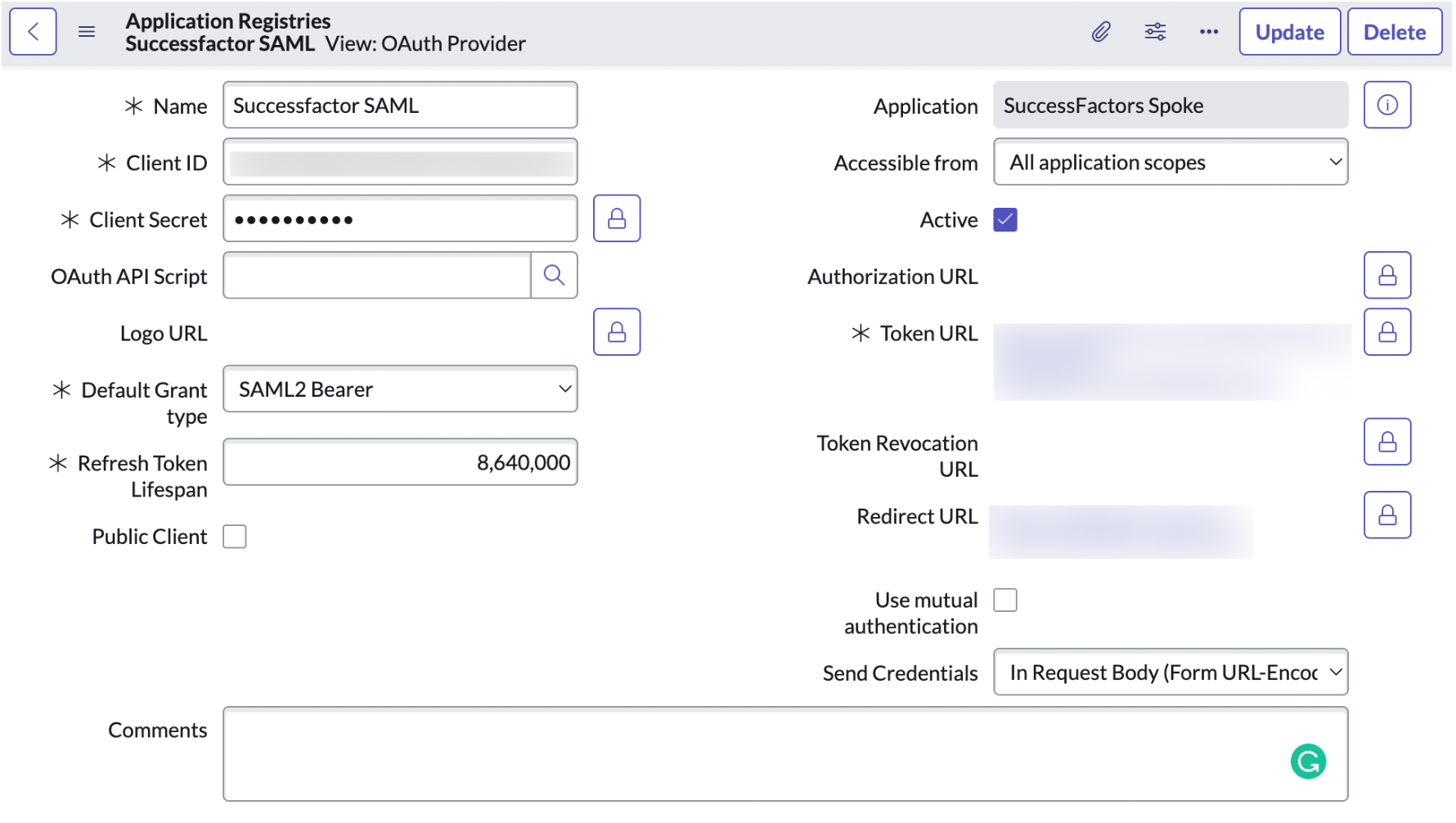This screenshot has width=1456, height=823.
Task: Click the 'Token Revocation URL' label
Action: [897, 456]
